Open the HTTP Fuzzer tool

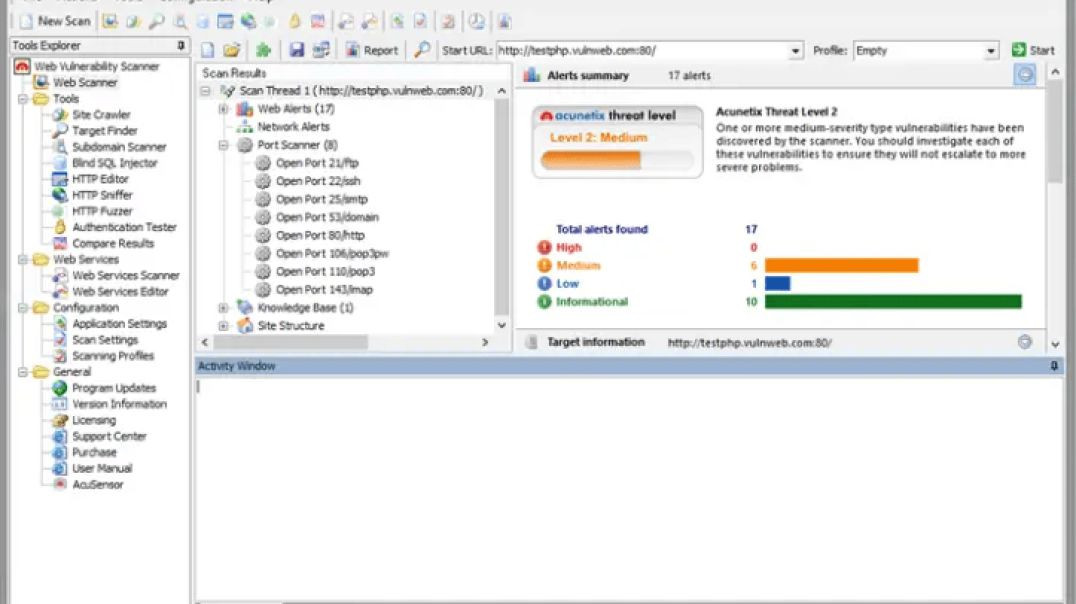(102, 211)
